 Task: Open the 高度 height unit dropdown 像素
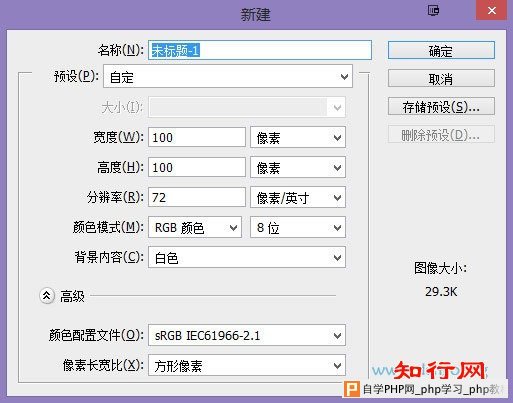[x=298, y=167]
